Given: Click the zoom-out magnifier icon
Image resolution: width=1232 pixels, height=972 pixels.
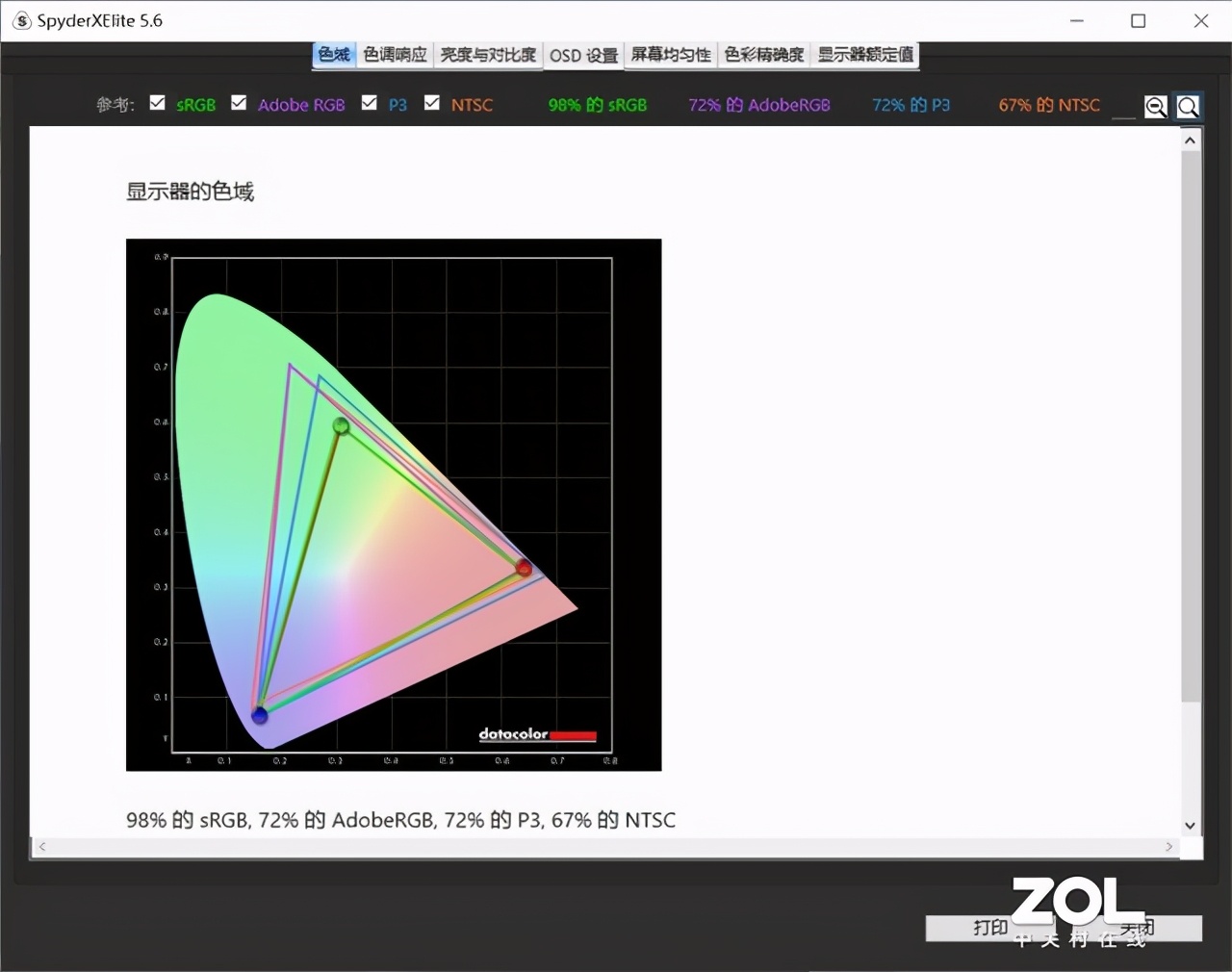Looking at the screenshot, I should [x=1156, y=107].
